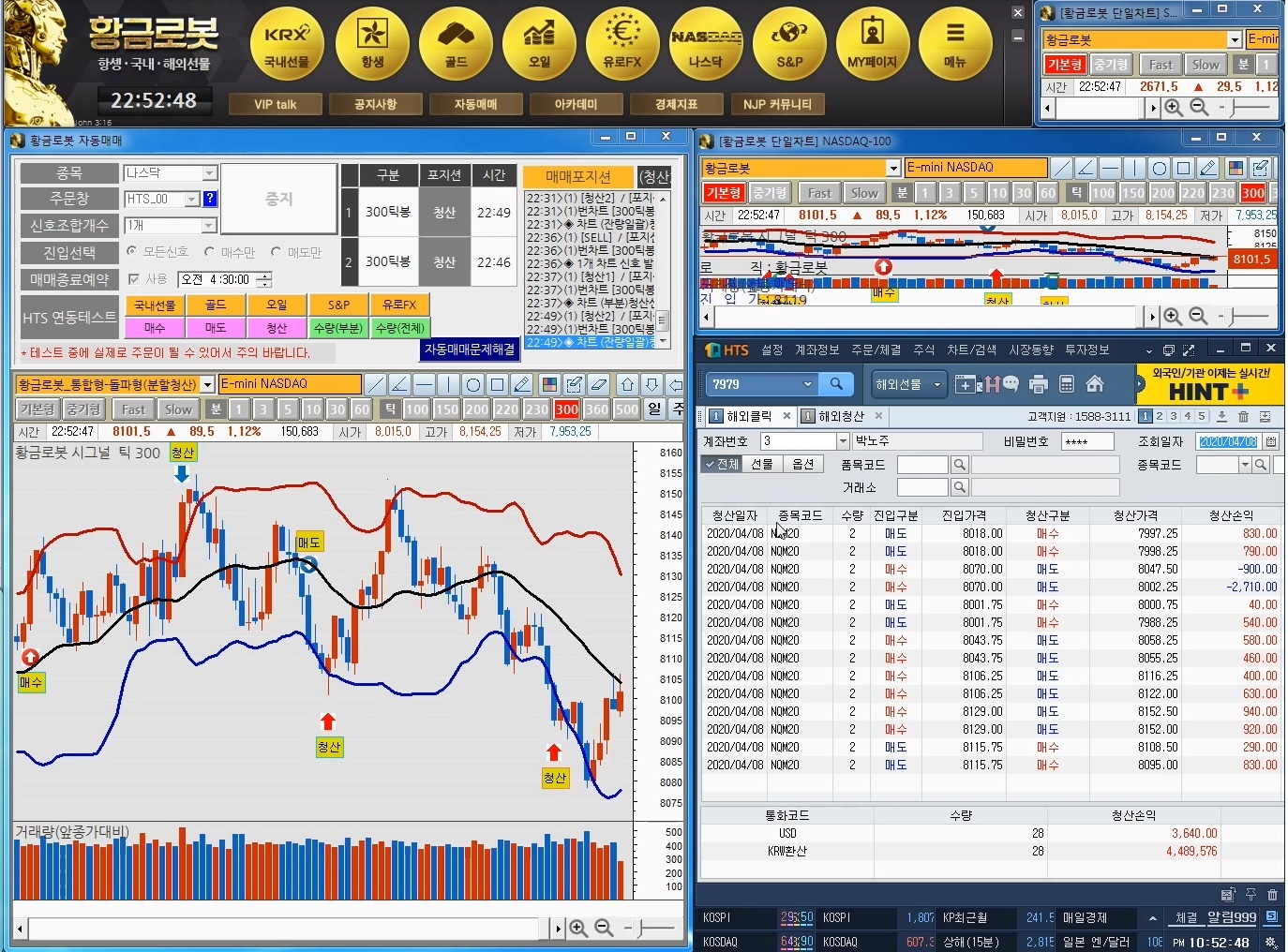Screen dimensions: 1288x952
Task: Select horizontal line tool in main chart
Action: pyautogui.click(x=424, y=384)
